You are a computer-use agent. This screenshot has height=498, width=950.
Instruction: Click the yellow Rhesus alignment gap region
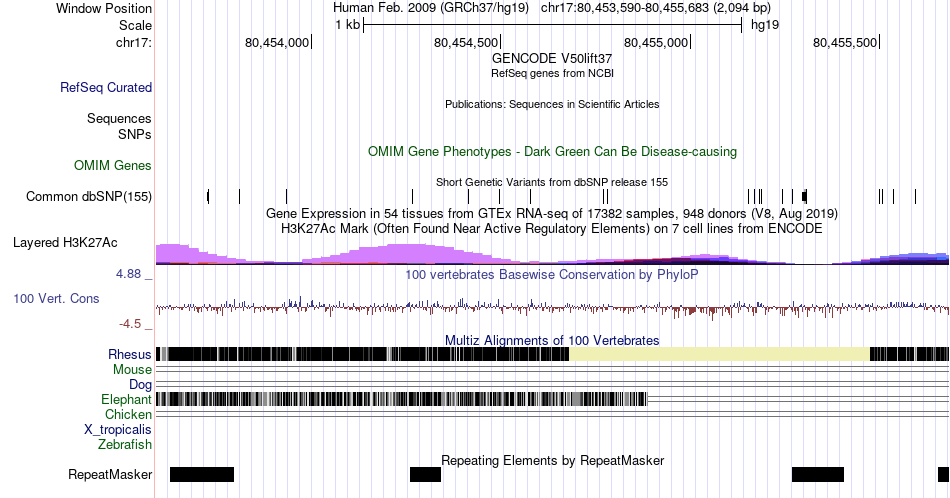click(x=720, y=354)
